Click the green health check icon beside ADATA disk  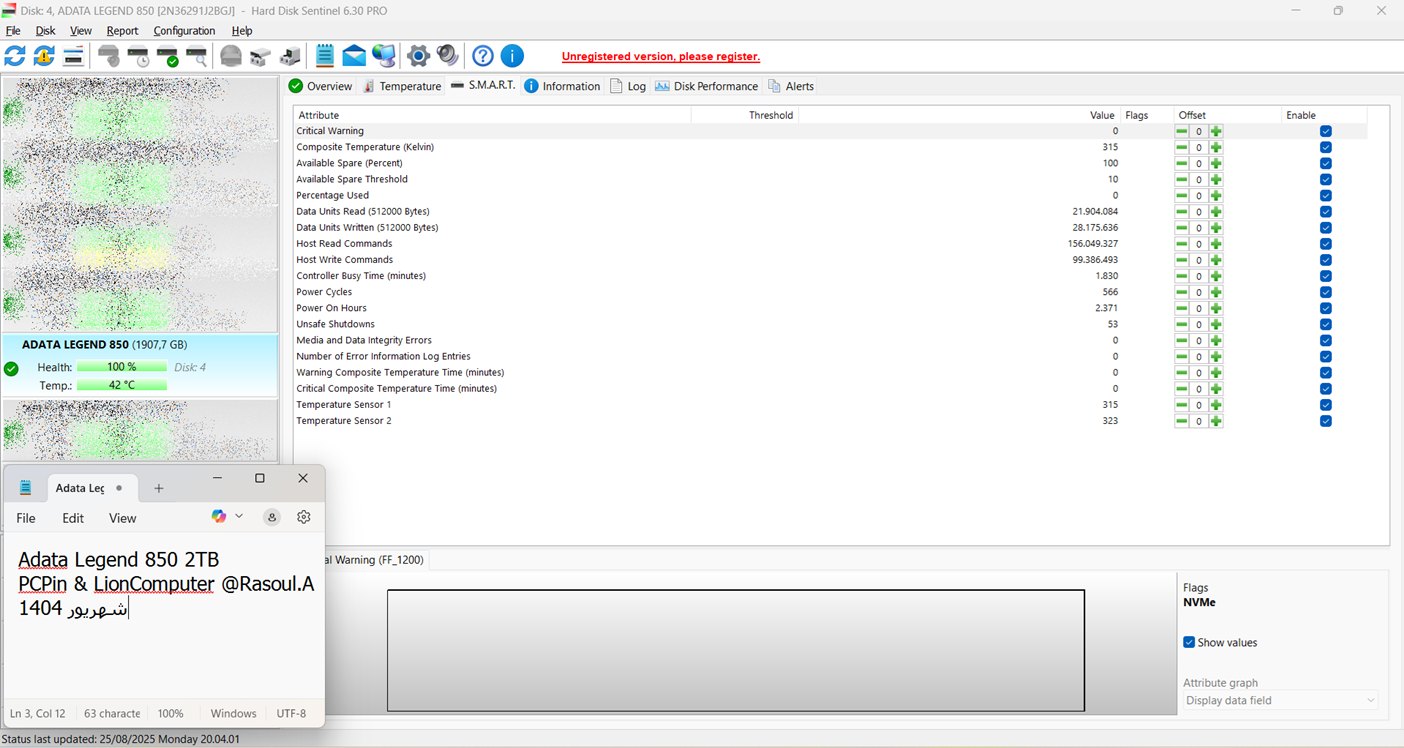pos(11,368)
